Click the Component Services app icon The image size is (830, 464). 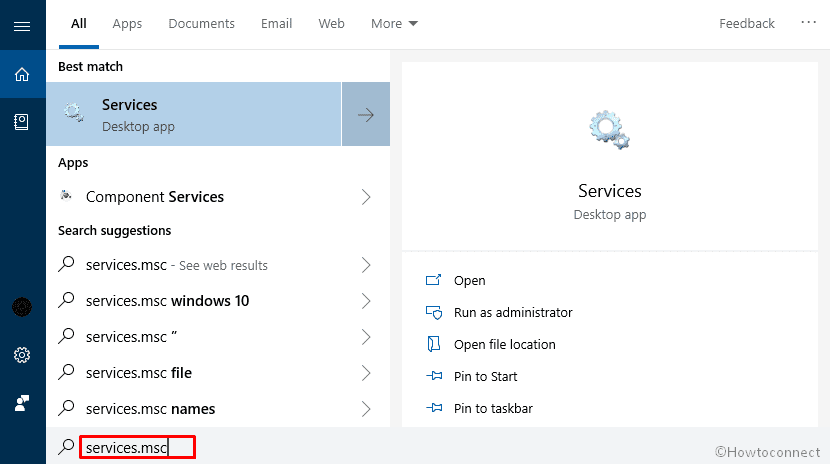coord(66,196)
